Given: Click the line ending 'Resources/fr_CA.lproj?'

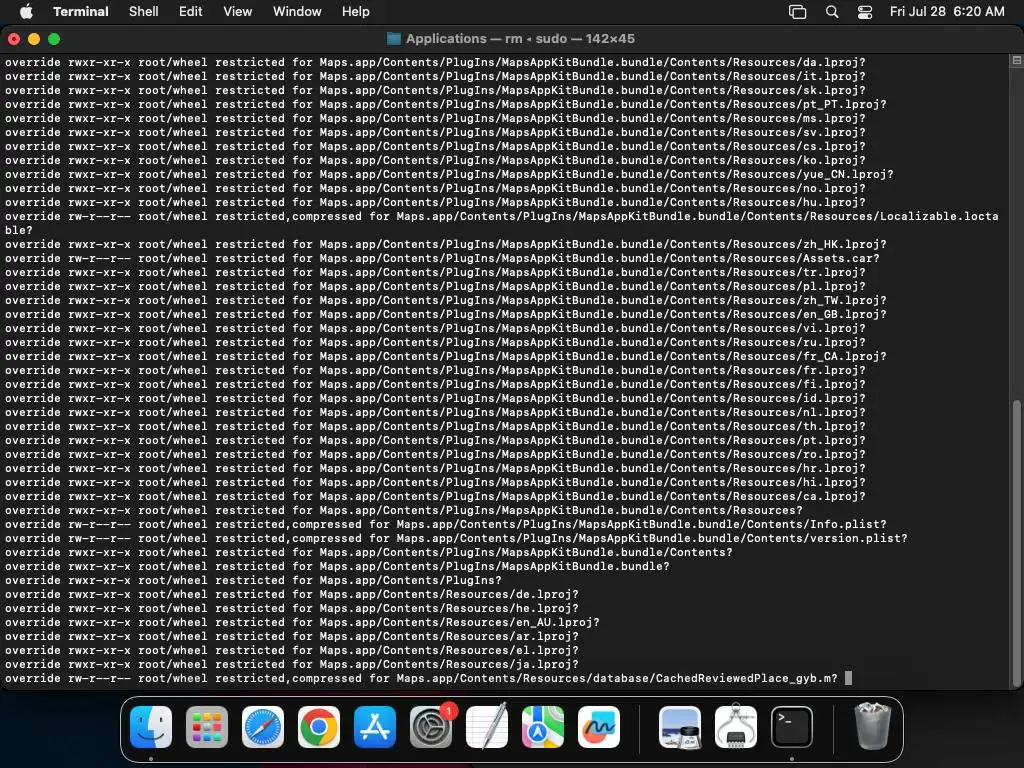Looking at the screenshot, I should tap(445, 357).
